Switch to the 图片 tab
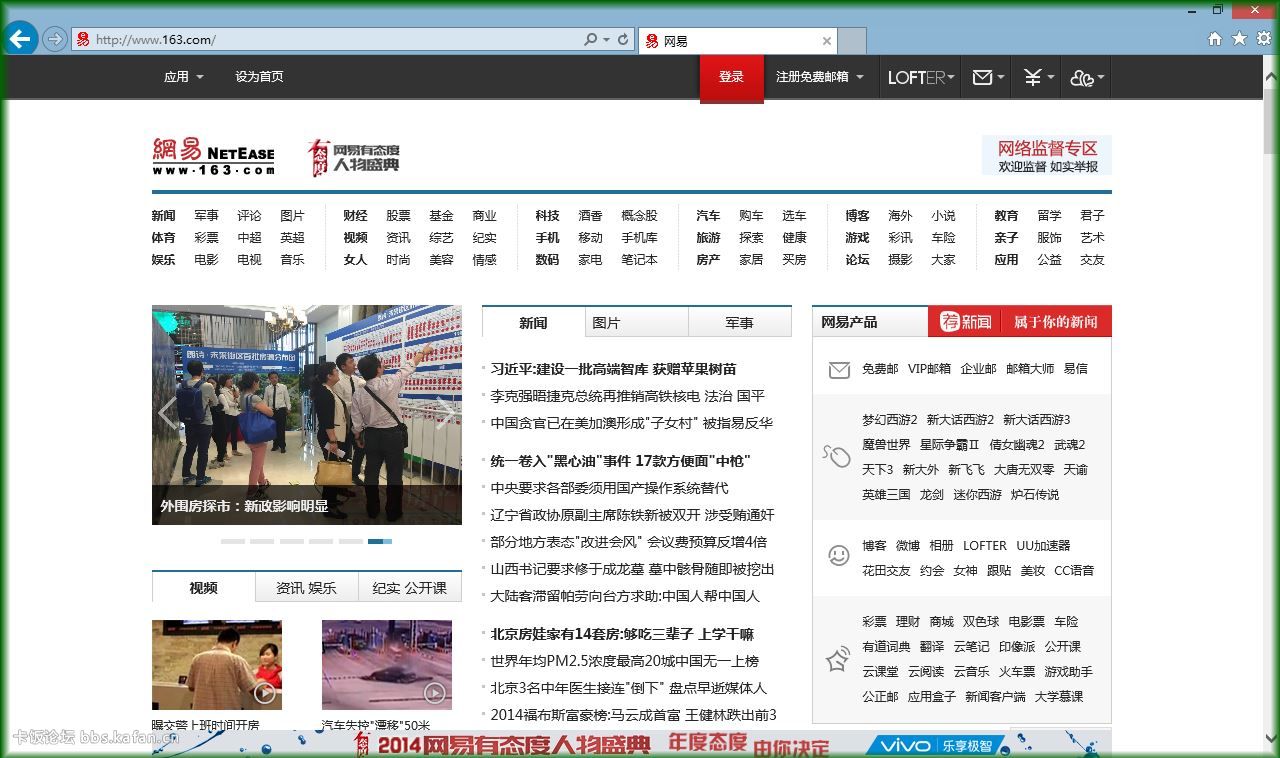1280x758 pixels. click(637, 323)
